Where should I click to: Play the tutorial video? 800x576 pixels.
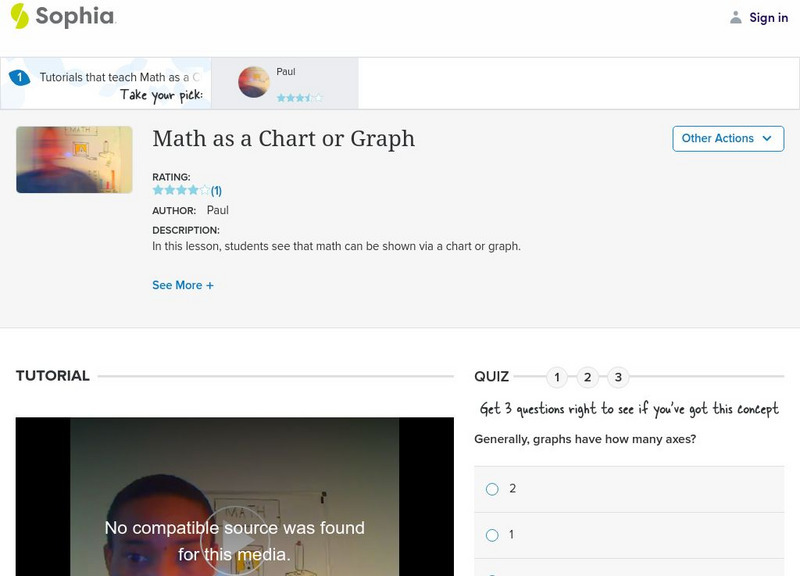[x=234, y=541]
